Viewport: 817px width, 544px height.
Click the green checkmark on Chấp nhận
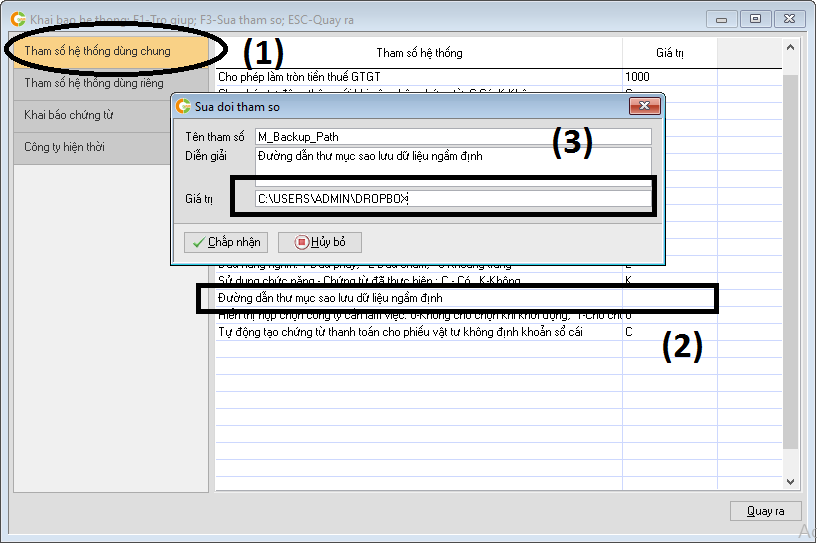coord(197,243)
